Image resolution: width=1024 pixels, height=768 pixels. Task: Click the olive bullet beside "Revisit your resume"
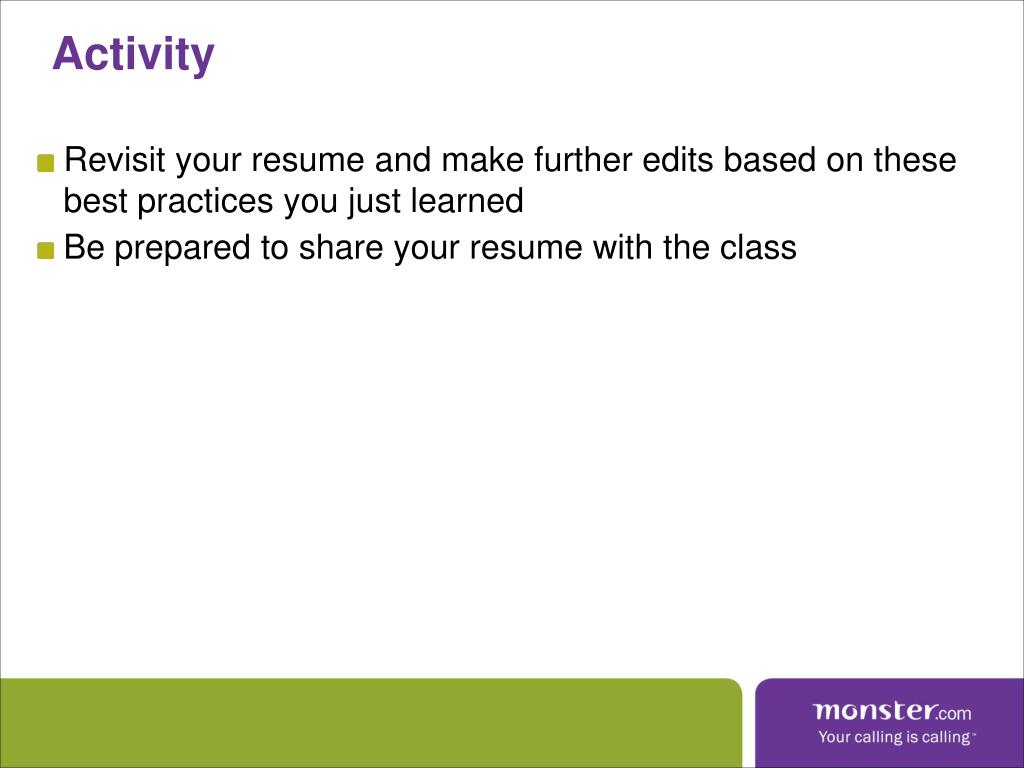(46, 163)
